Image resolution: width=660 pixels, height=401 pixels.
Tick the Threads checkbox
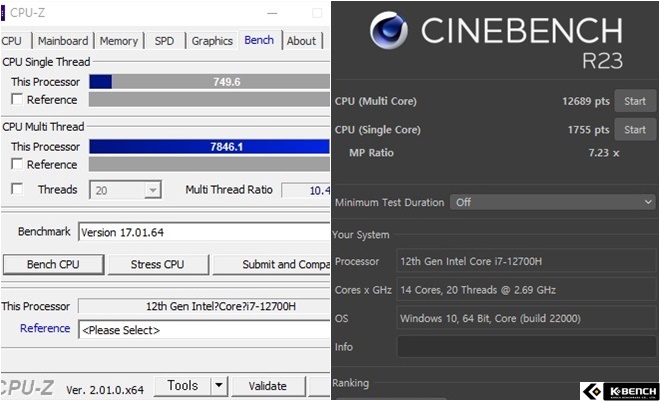17,189
